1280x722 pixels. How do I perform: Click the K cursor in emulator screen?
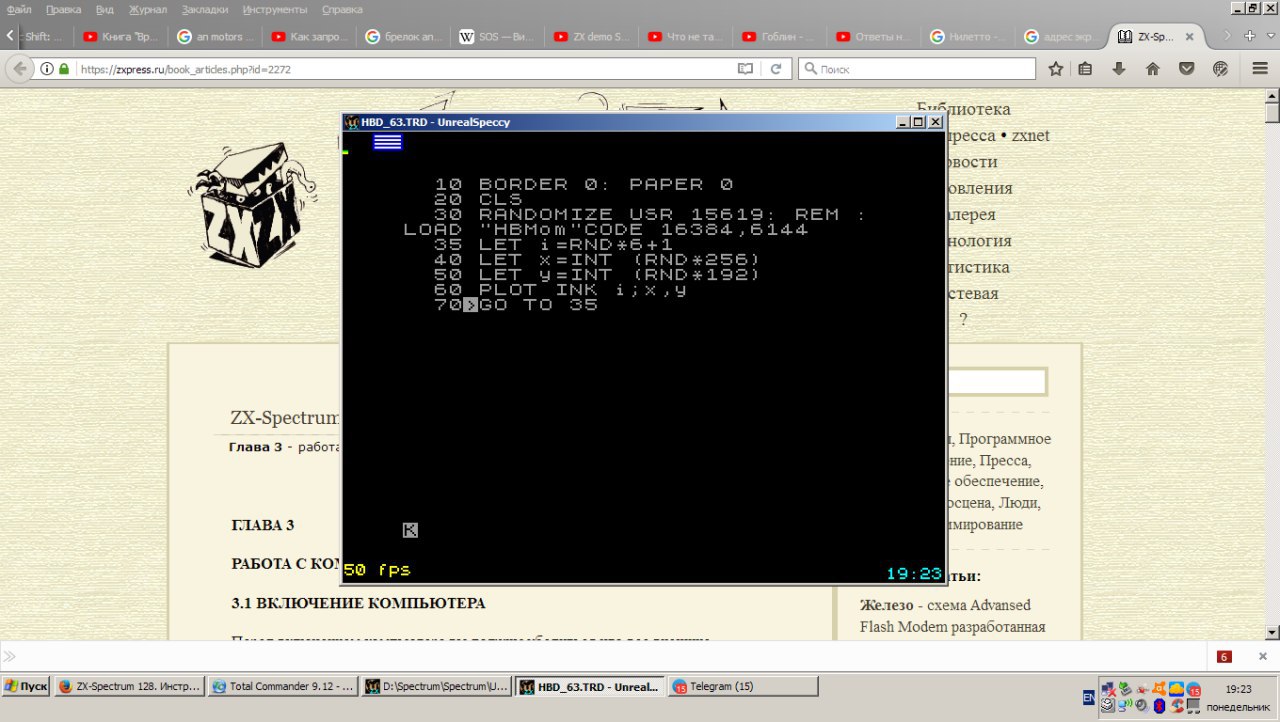click(410, 530)
